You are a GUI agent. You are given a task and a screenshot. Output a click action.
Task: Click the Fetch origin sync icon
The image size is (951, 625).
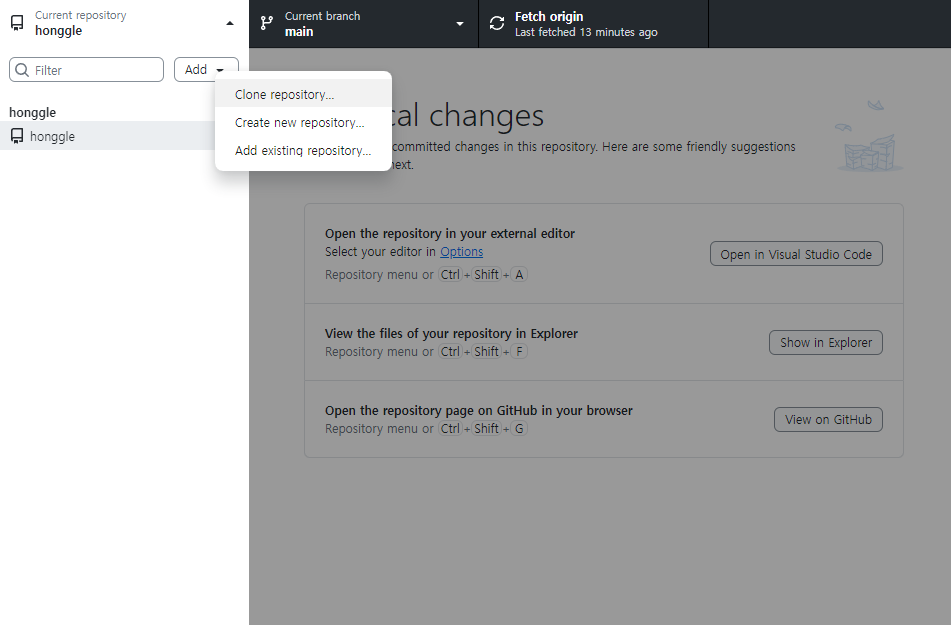497,23
